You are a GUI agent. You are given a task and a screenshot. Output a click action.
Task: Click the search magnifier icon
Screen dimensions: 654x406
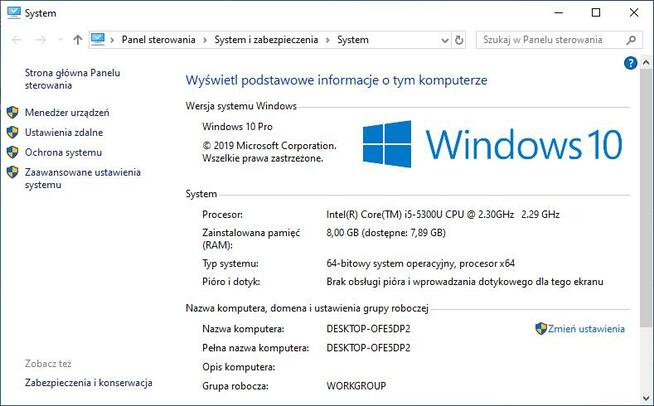[x=631, y=40]
